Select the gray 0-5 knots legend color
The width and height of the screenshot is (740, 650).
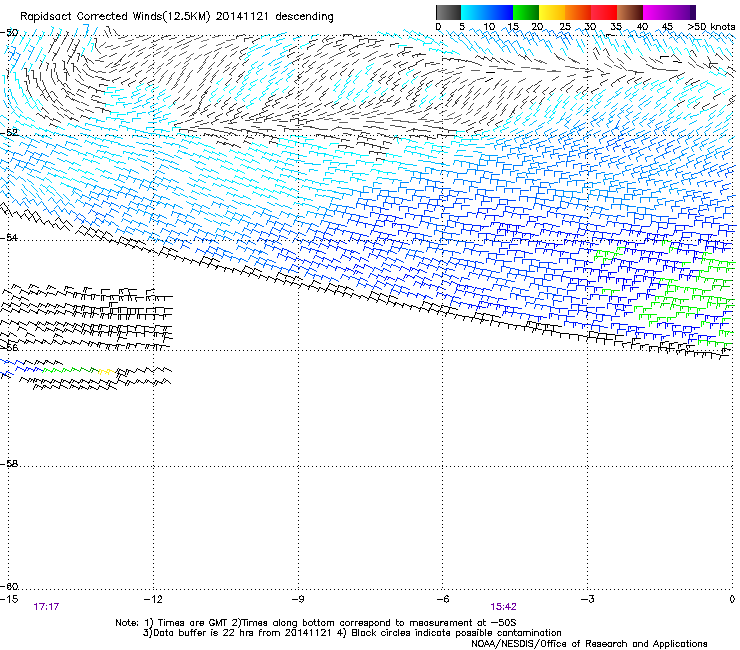[x=448, y=12]
